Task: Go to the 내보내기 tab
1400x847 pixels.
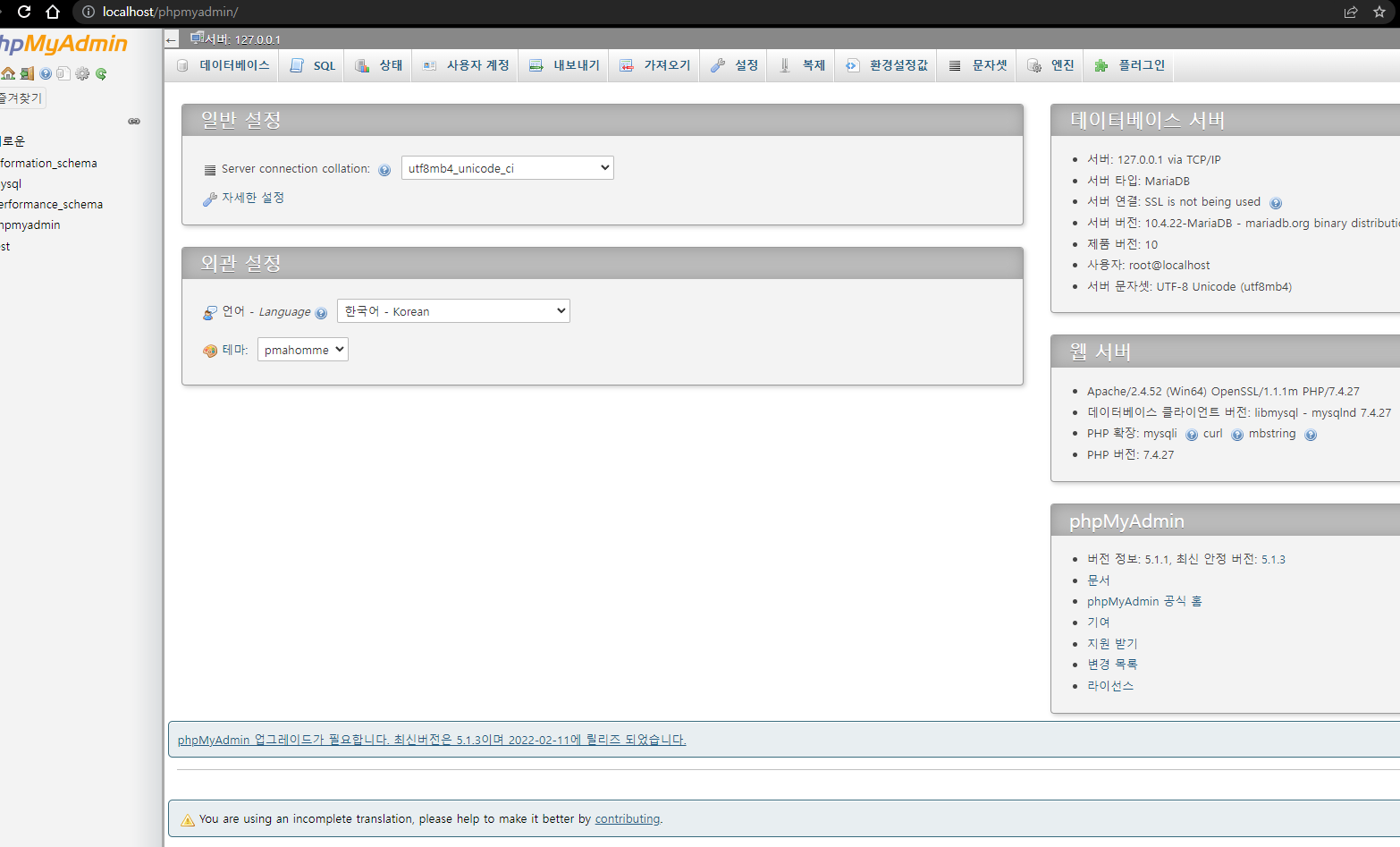Action: [x=564, y=65]
